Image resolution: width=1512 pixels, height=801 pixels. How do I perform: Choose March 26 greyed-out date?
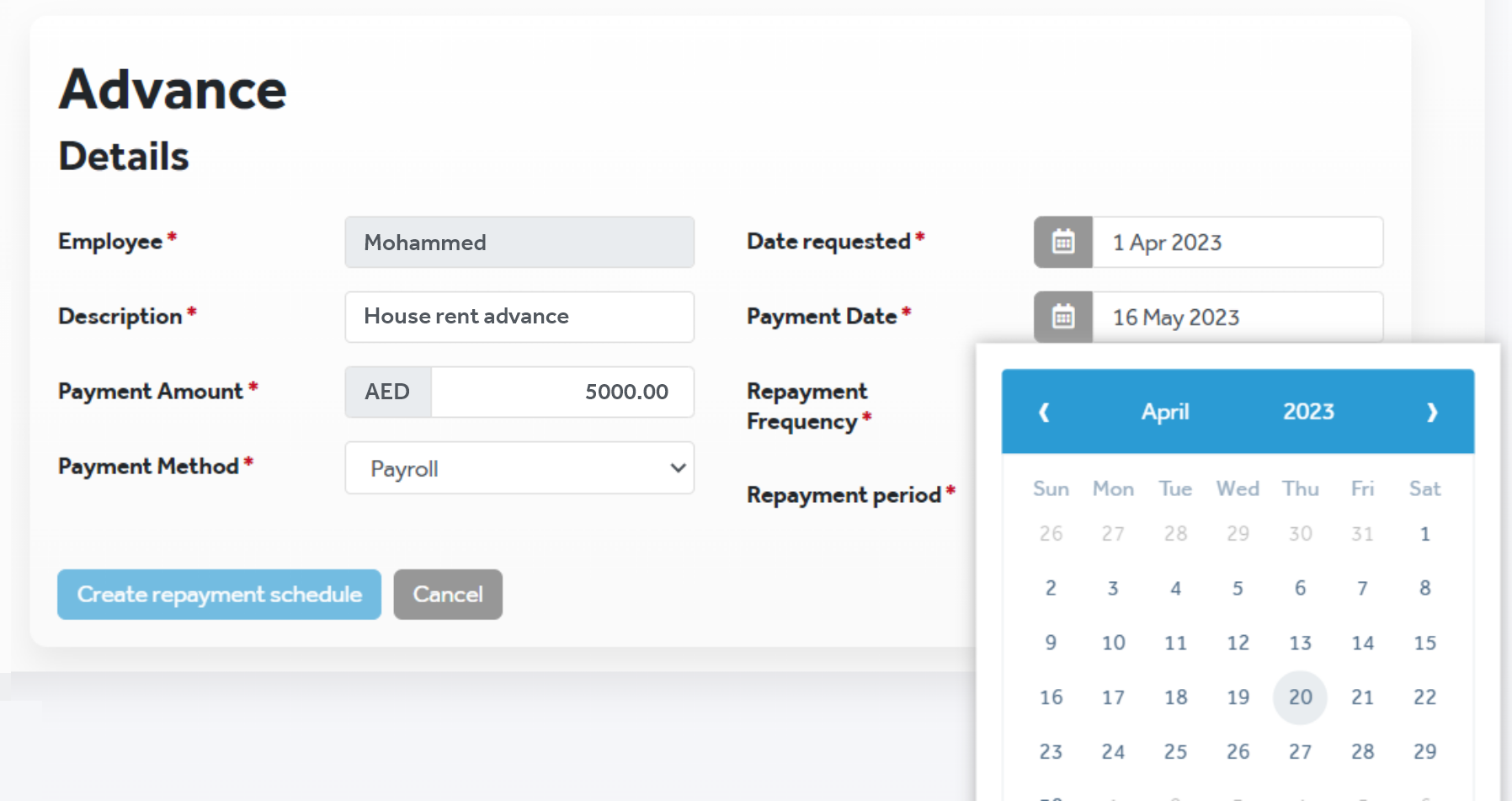(x=1051, y=534)
